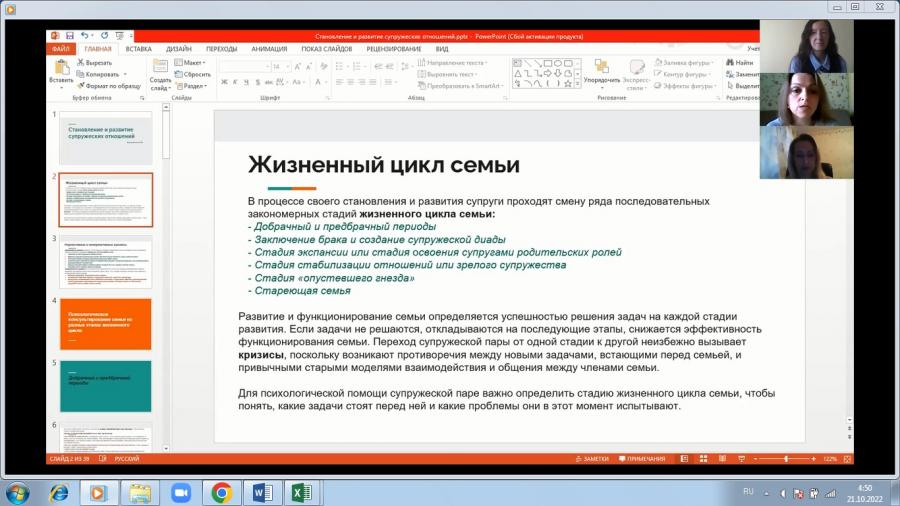The width and height of the screenshot is (900, 506).
Task: Click the Найти search icon
Action: (730, 63)
